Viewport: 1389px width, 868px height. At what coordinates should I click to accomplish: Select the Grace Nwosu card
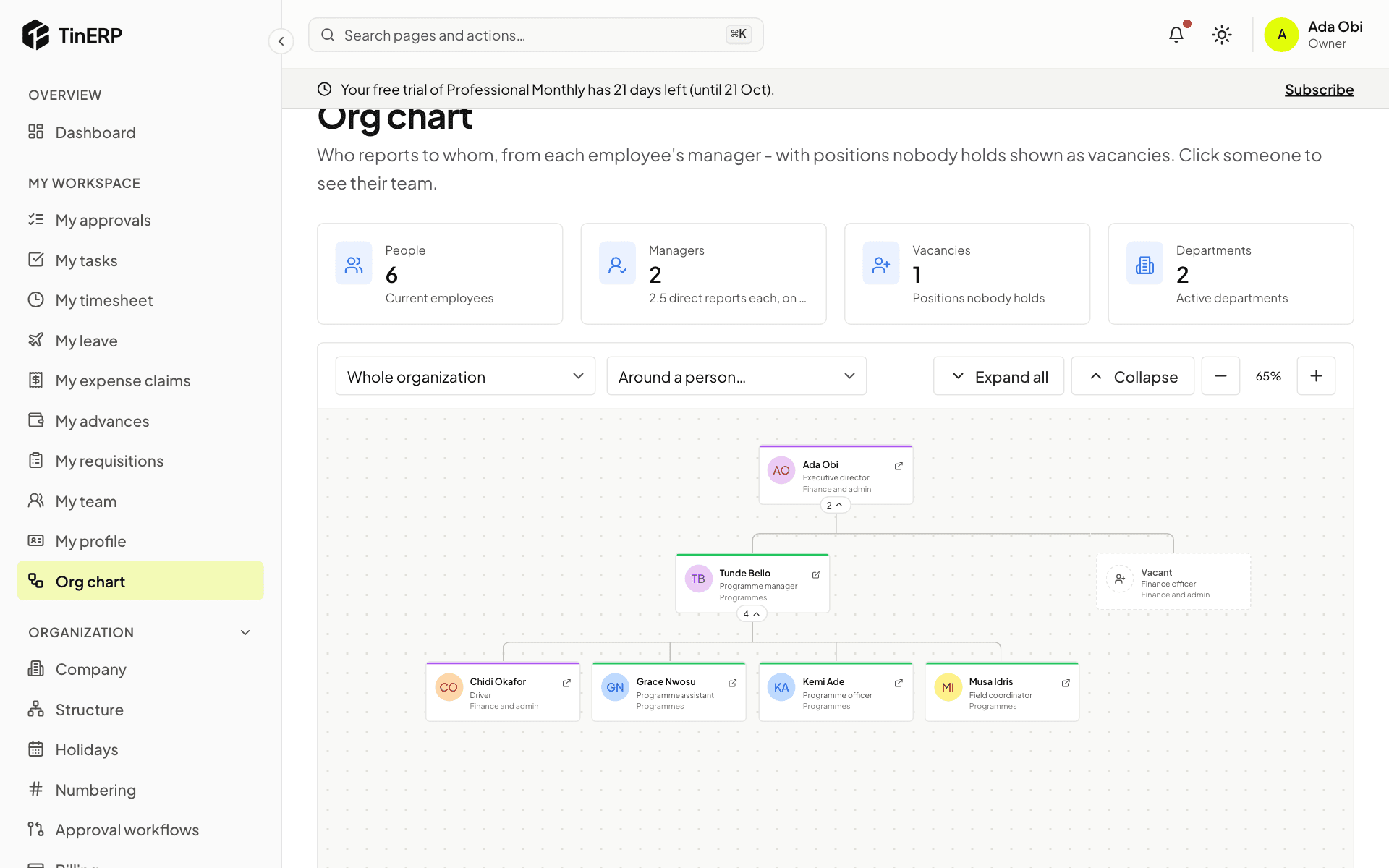click(x=669, y=692)
